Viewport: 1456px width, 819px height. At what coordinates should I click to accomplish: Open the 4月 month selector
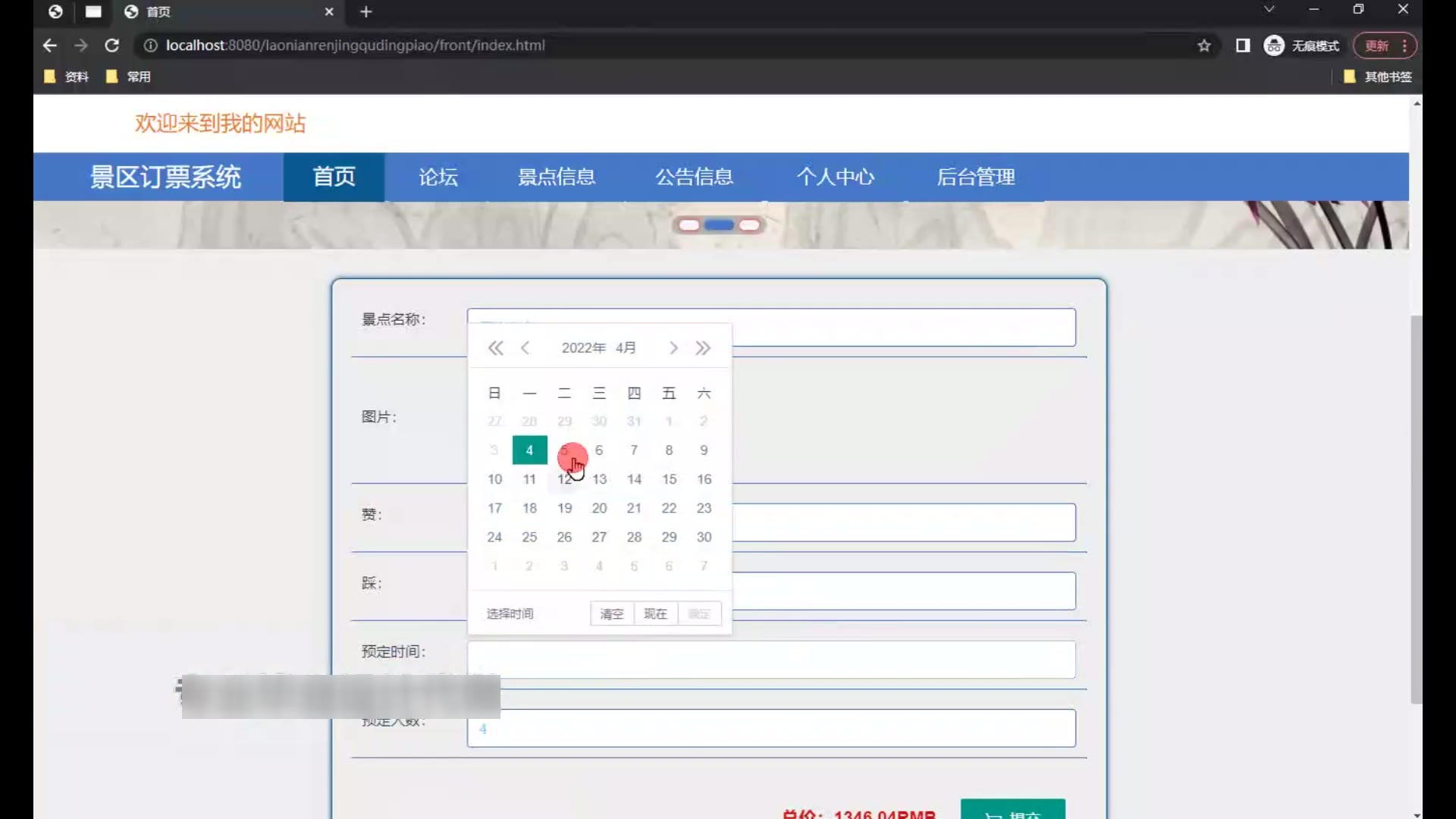pos(626,348)
